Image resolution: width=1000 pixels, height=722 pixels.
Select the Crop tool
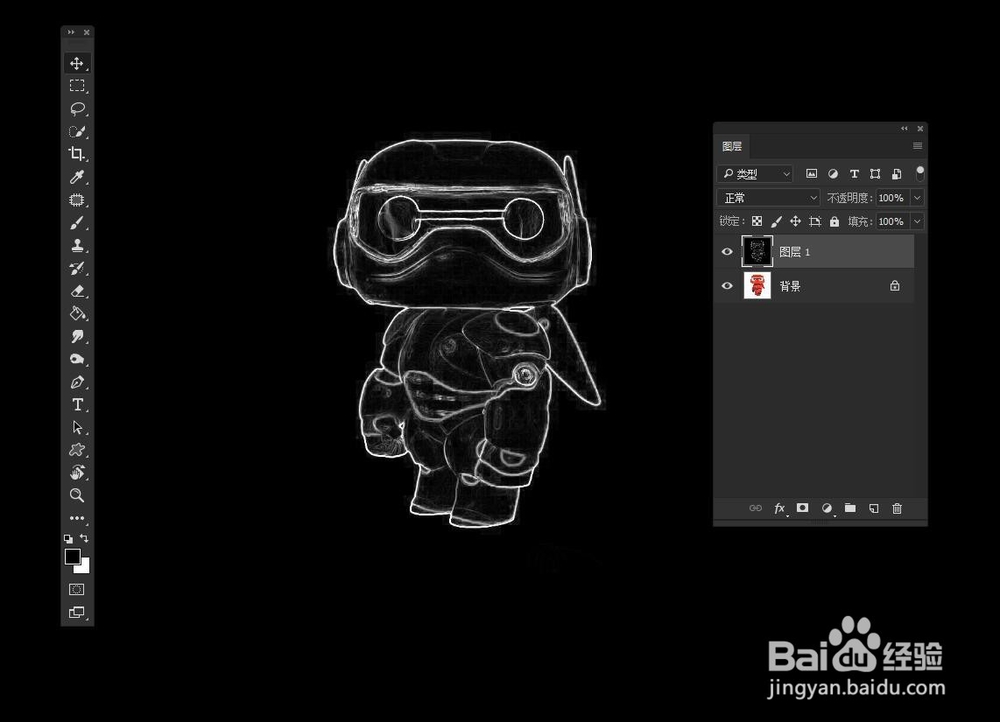tap(77, 154)
